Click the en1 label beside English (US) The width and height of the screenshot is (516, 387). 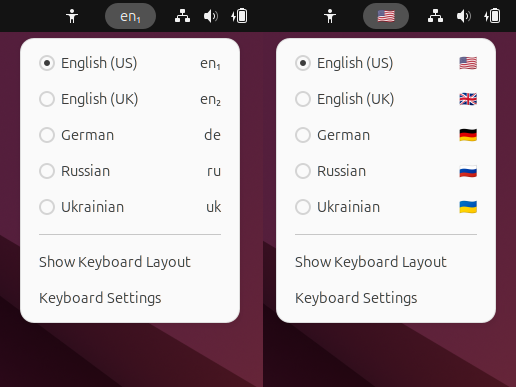(210, 63)
